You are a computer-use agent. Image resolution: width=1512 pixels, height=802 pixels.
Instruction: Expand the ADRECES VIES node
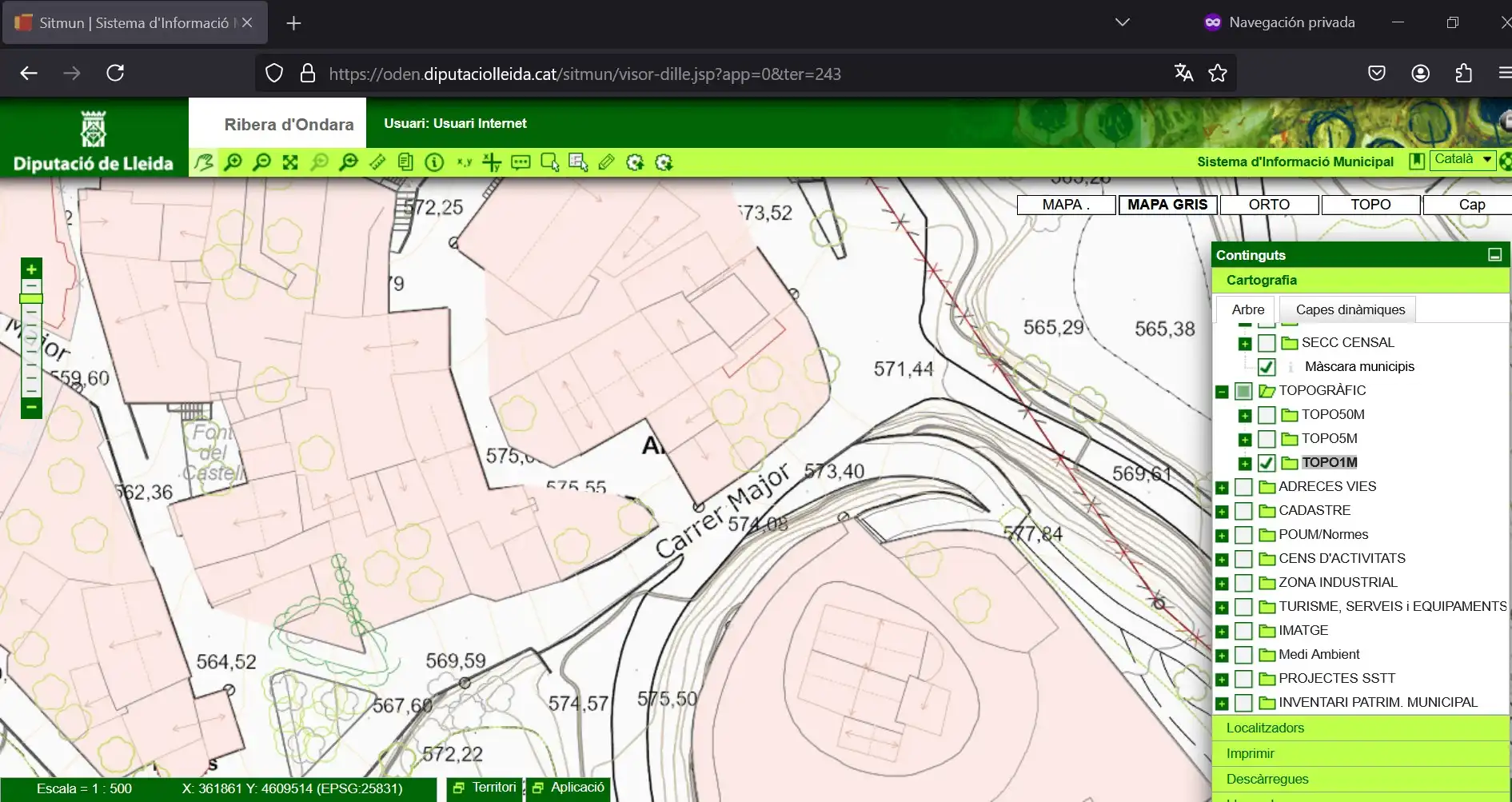[x=1222, y=488]
